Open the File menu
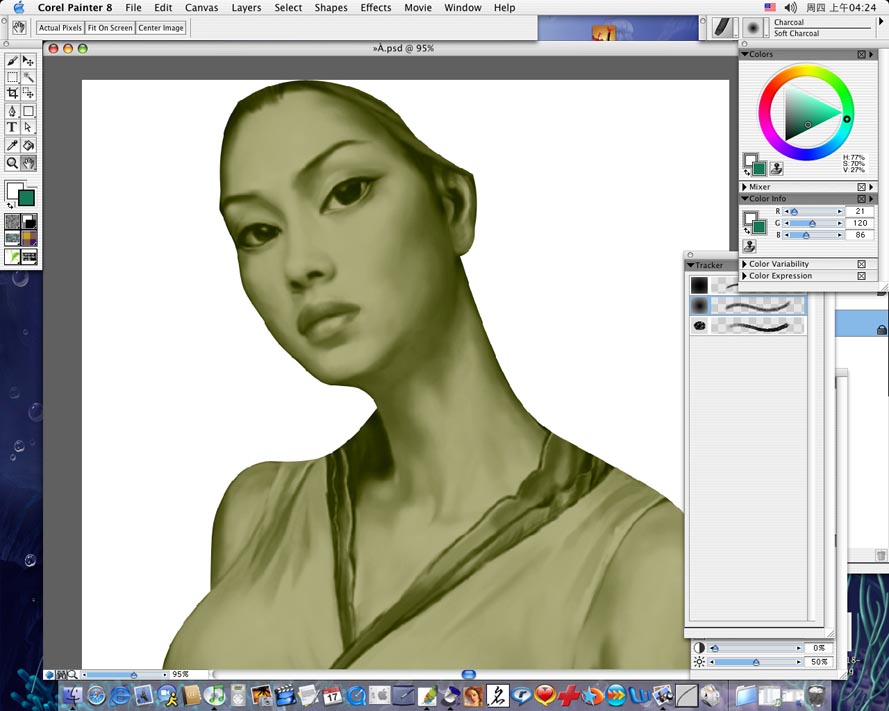889x711 pixels. click(133, 8)
